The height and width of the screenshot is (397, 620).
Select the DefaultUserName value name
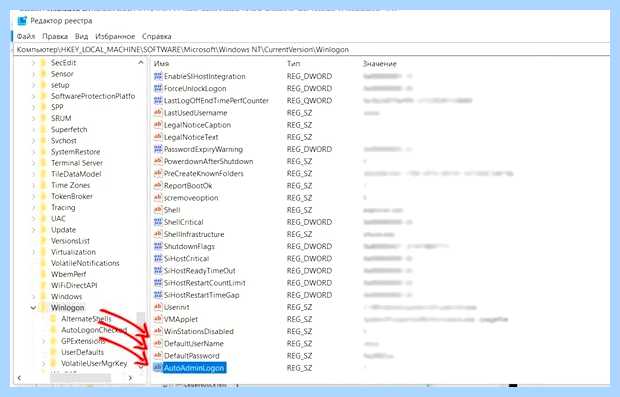(x=194, y=343)
